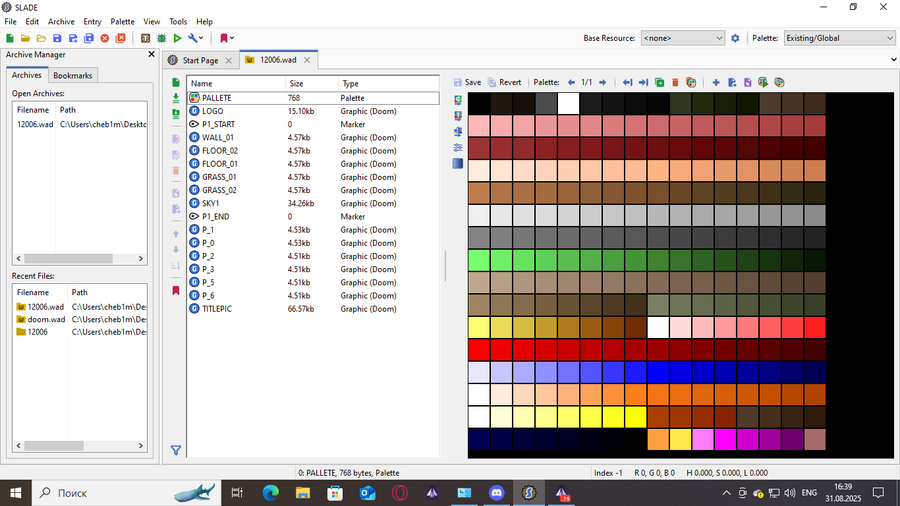
Task: Open the tab list chevron at far right
Action: (893, 60)
